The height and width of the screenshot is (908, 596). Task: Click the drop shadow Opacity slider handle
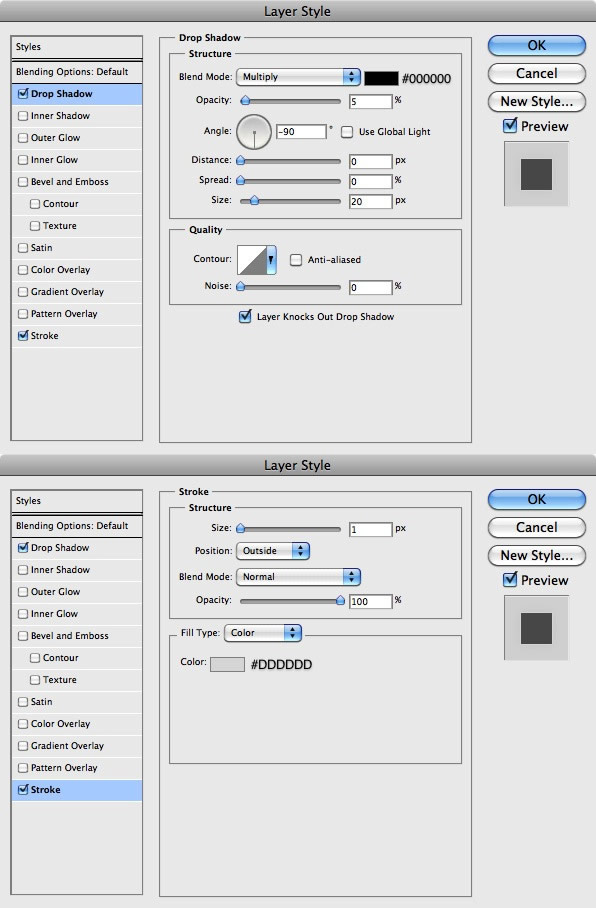click(x=245, y=101)
